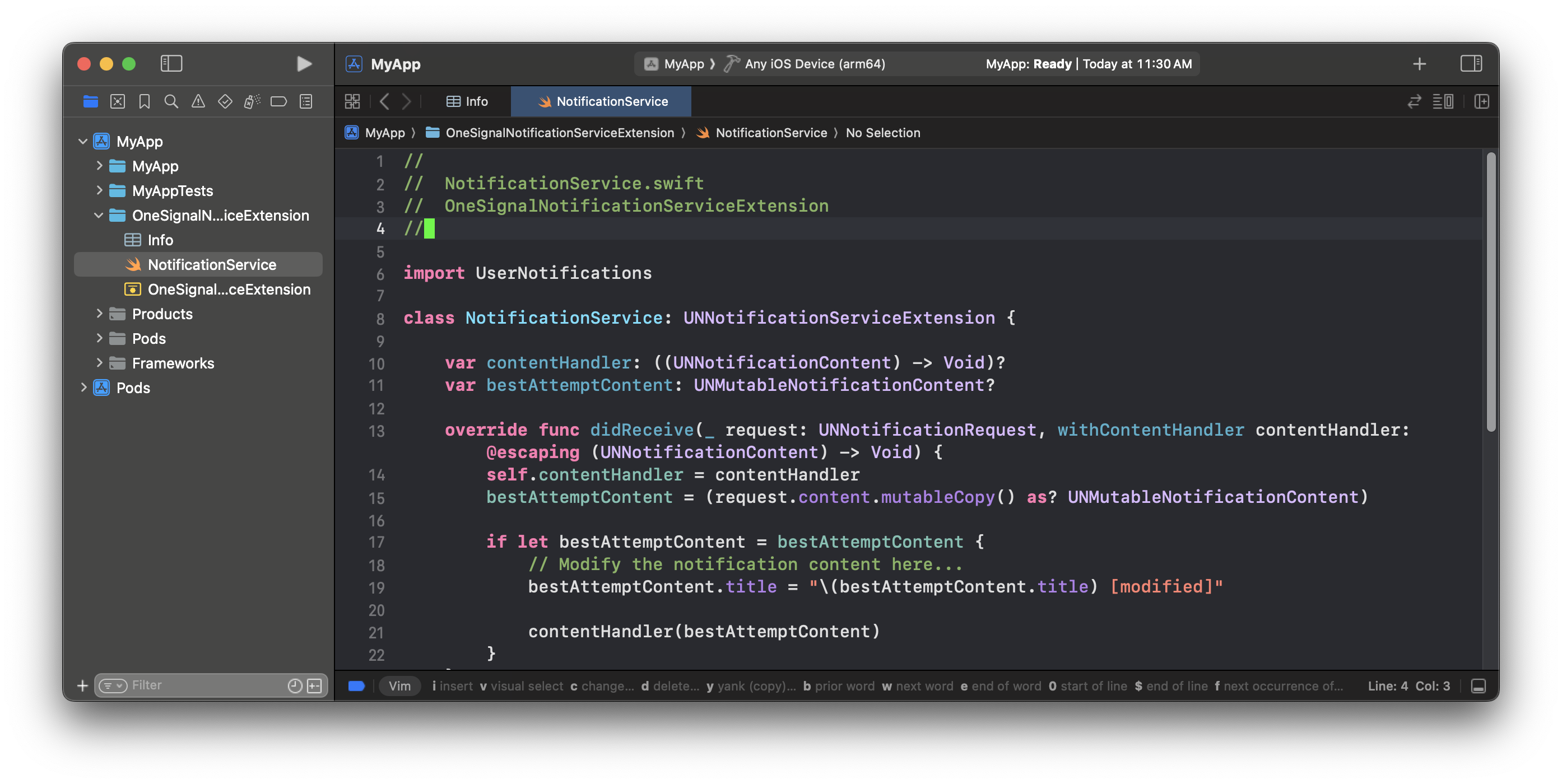This screenshot has width=1562, height=784.
Task: Open the Breakpoint navigator icon
Action: click(279, 101)
